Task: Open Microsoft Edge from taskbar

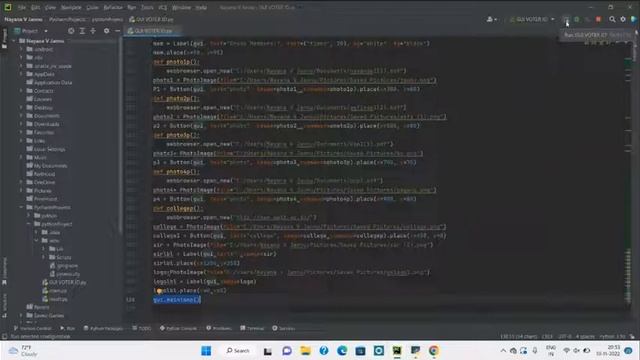Action: [342, 351]
